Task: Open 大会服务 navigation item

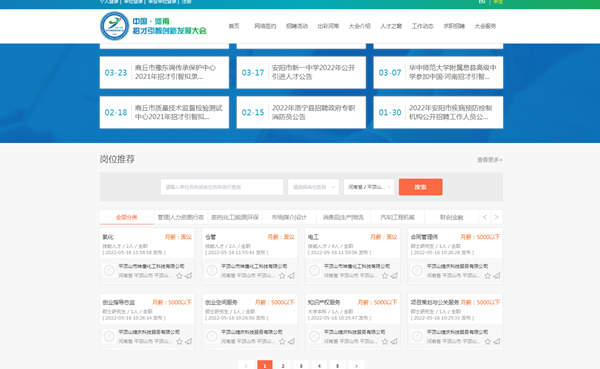Action: coord(485,26)
